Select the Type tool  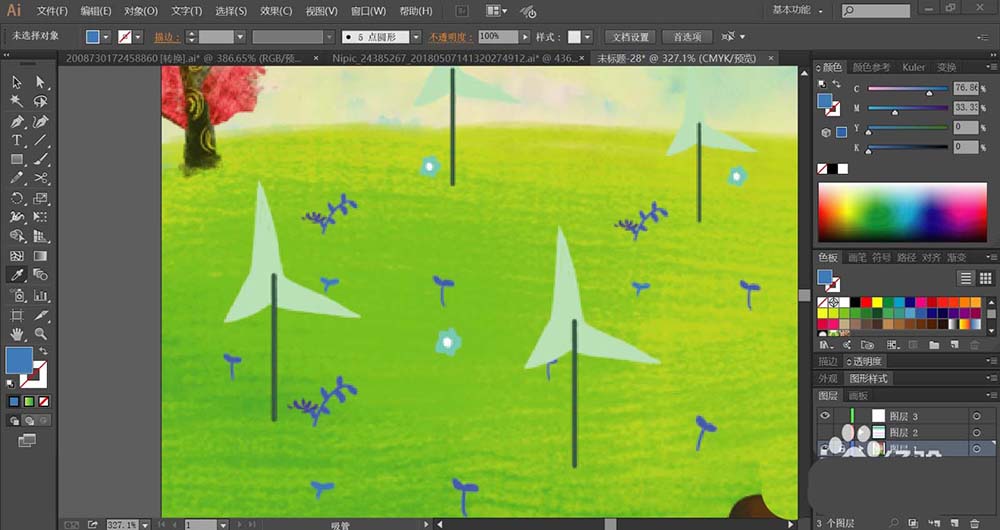click(x=17, y=140)
